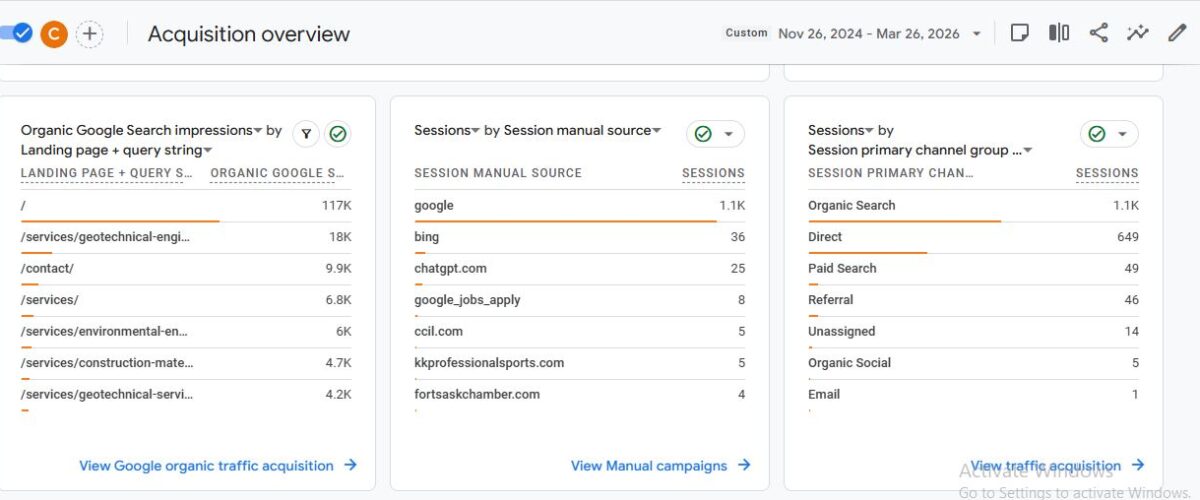The height and width of the screenshot is (500, 1200).
Task: Click the SESSIONS column header in manual source table
Action: [713, 173]
